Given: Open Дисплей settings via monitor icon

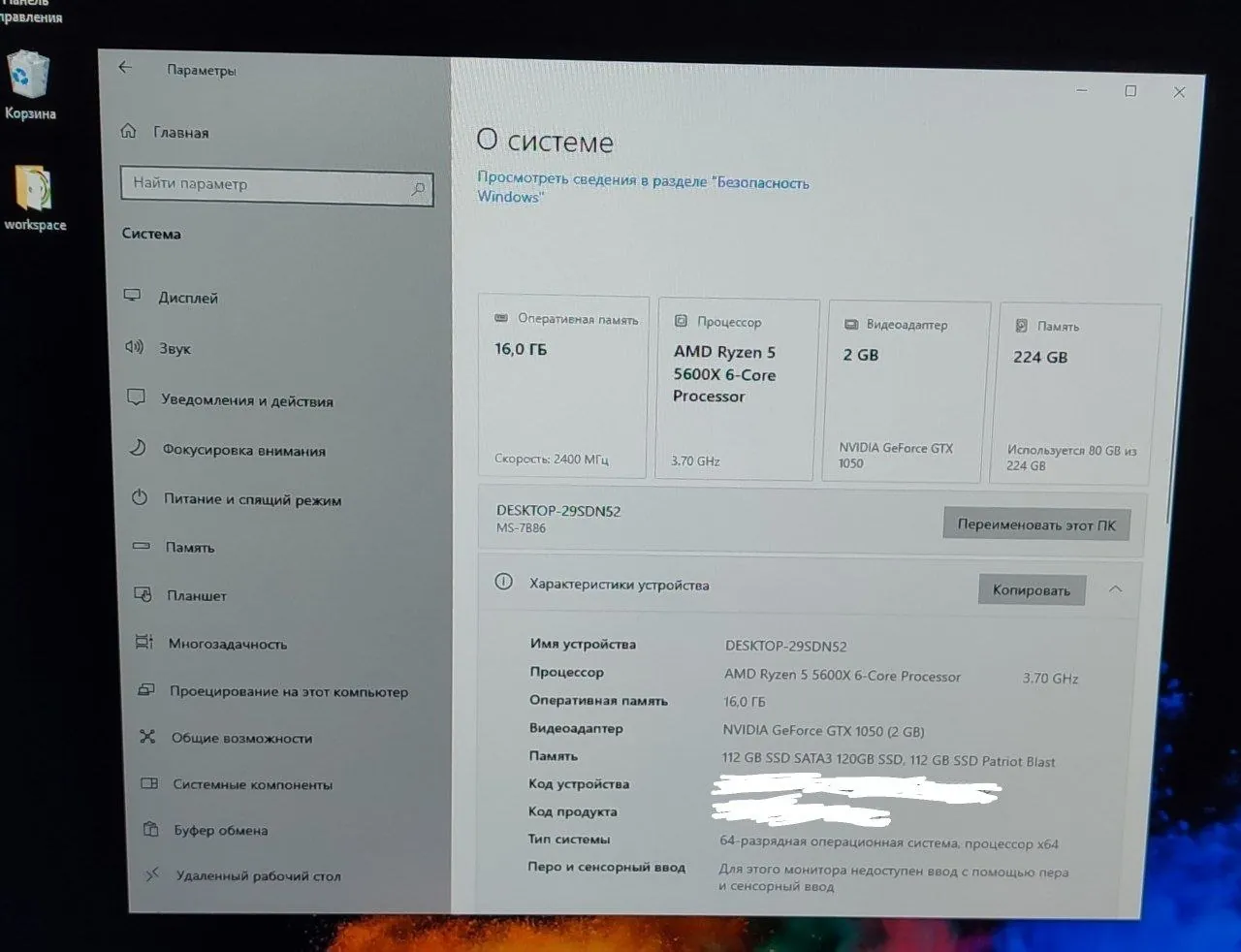Looking at the screenshot, I should pyautogui.click(x=133, y=296).
